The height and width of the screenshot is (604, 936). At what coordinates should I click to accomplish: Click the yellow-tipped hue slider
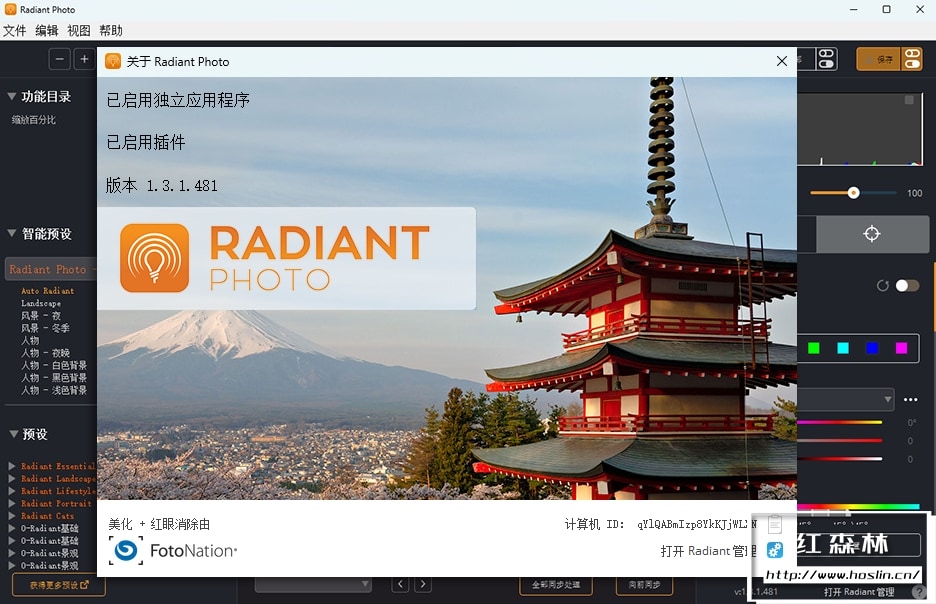[840, 423]
